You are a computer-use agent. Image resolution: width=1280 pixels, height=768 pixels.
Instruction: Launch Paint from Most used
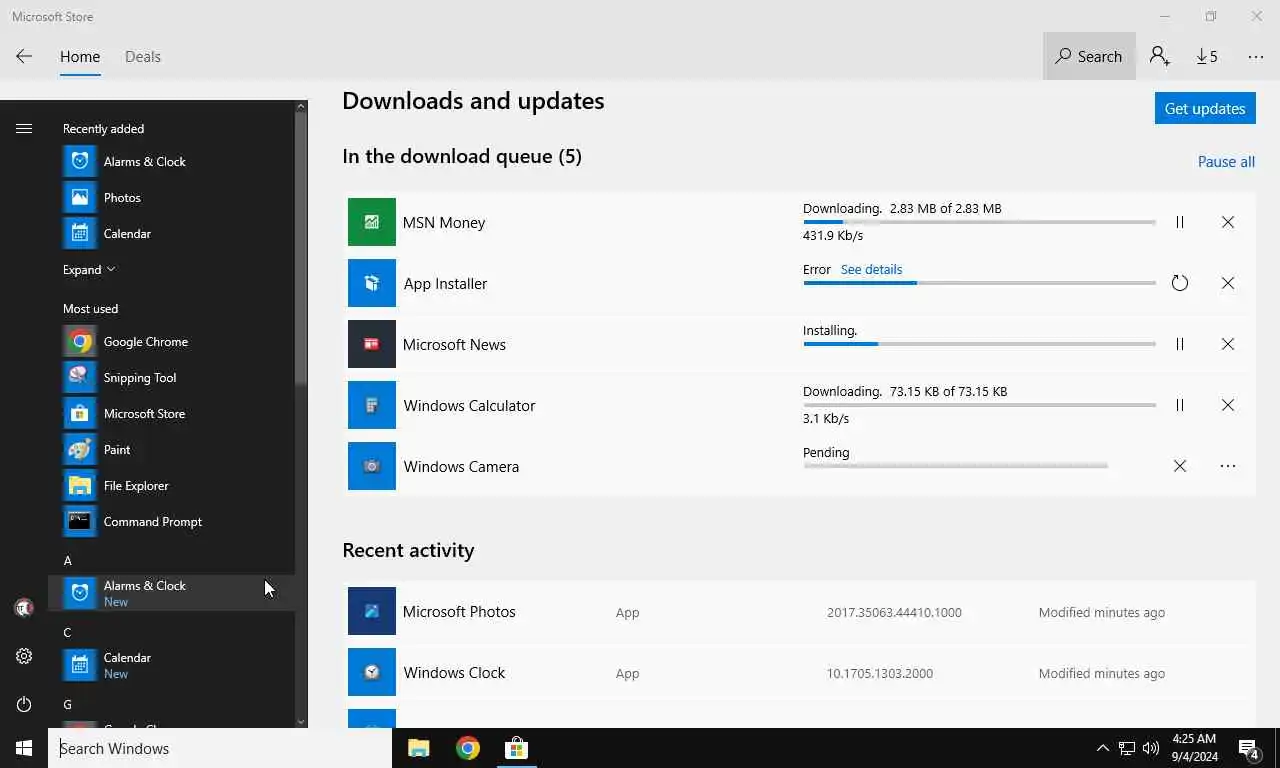[171, 449]
